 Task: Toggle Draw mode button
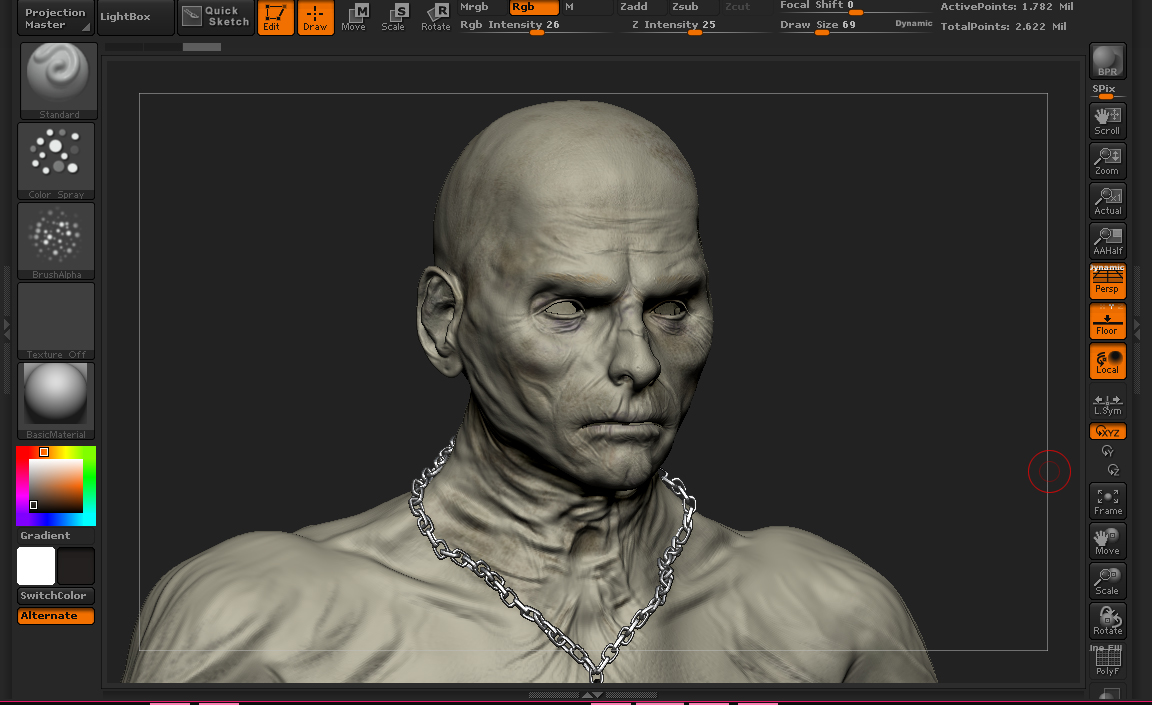[315, 18]
